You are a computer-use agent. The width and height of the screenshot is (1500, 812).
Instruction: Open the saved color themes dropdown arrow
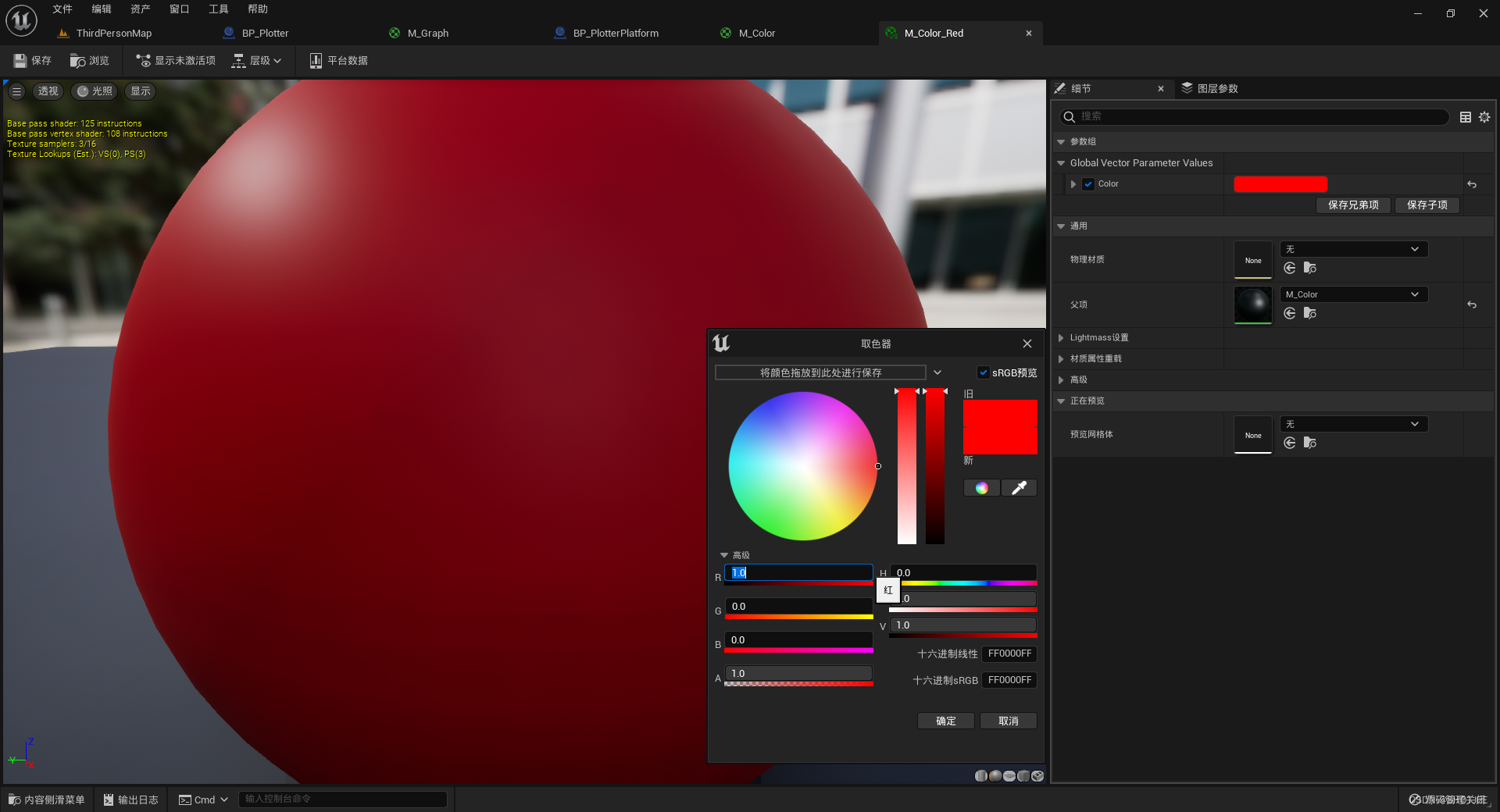[x=937, y=372]
